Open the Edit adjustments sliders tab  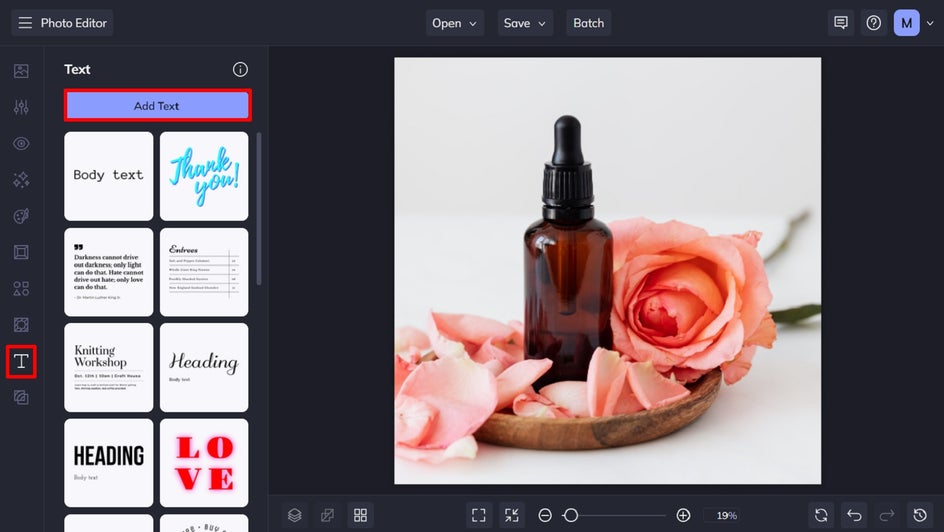[21, 107]
